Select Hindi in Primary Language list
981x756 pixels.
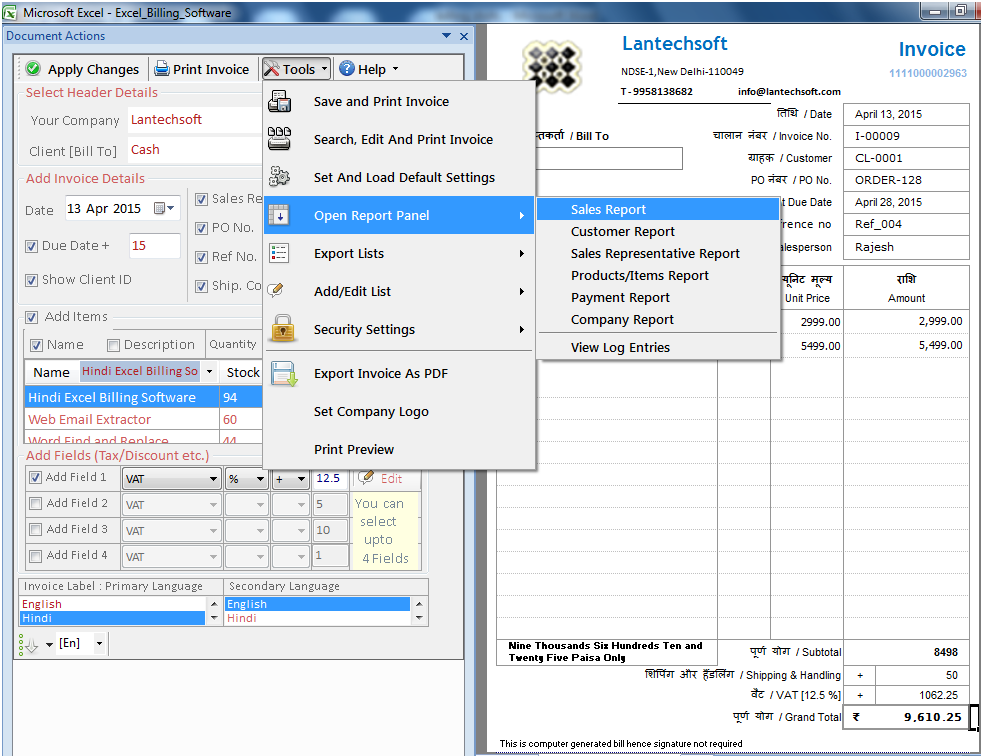[x=113, y=618]
